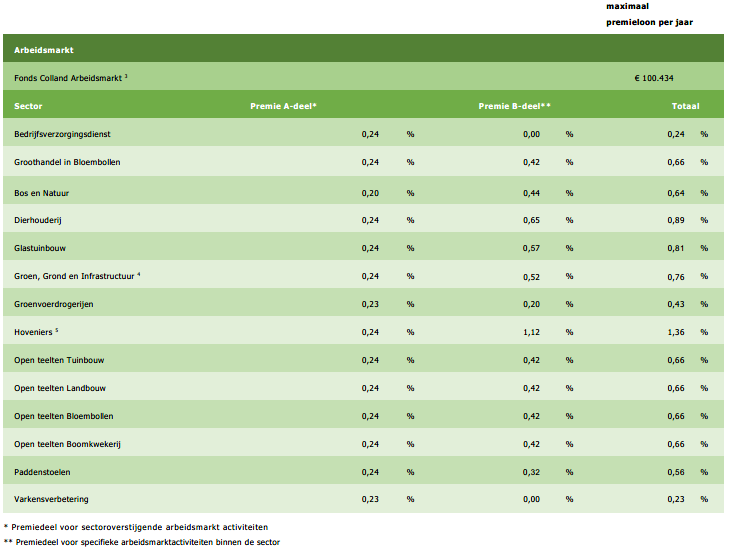Click the Dierhouderij total of 0,89
Screen dimensions: 730x548
pyautogui.click(x=676, y=219)
